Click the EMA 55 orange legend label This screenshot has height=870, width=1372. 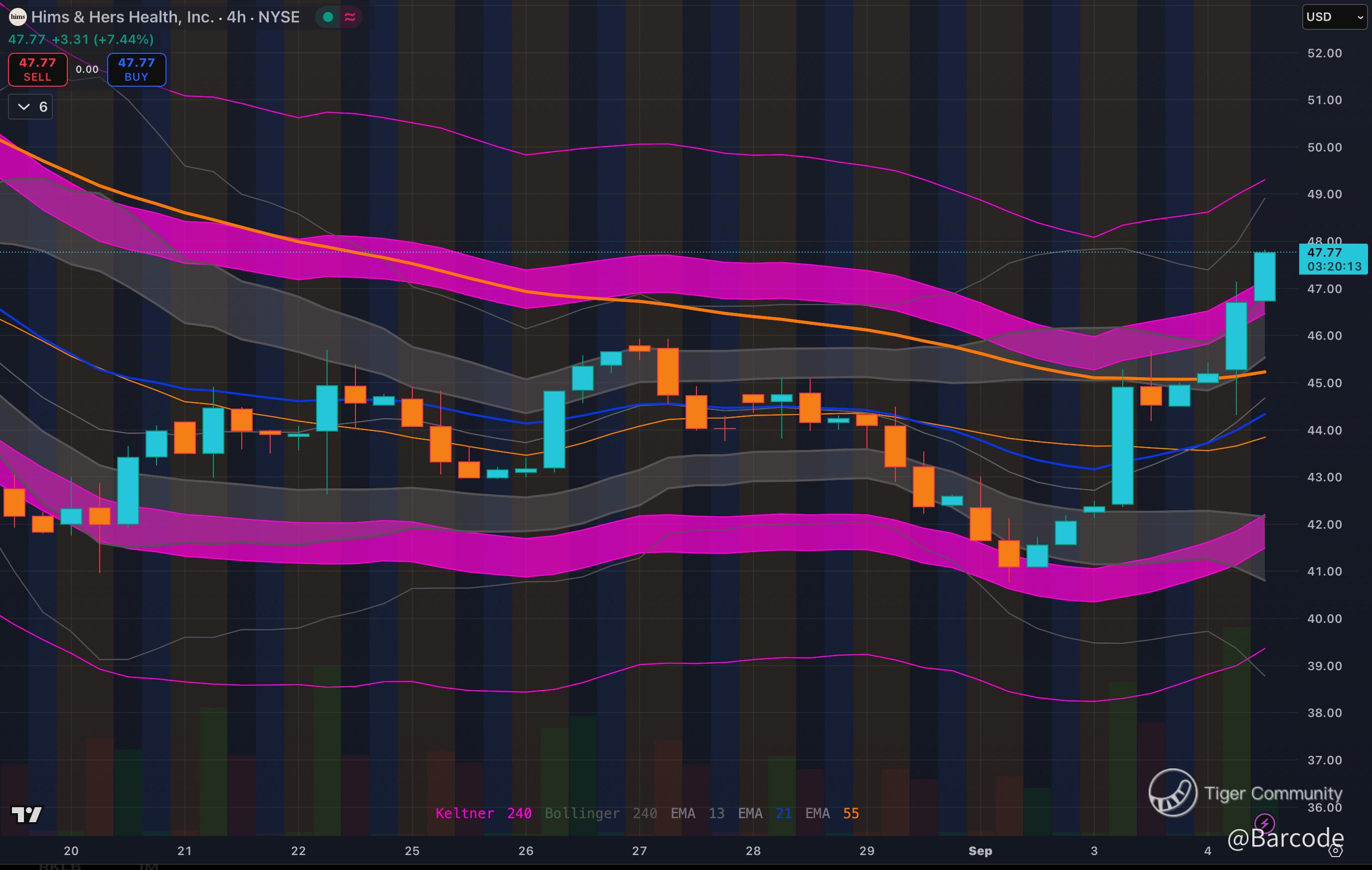(x=832, y=813)
